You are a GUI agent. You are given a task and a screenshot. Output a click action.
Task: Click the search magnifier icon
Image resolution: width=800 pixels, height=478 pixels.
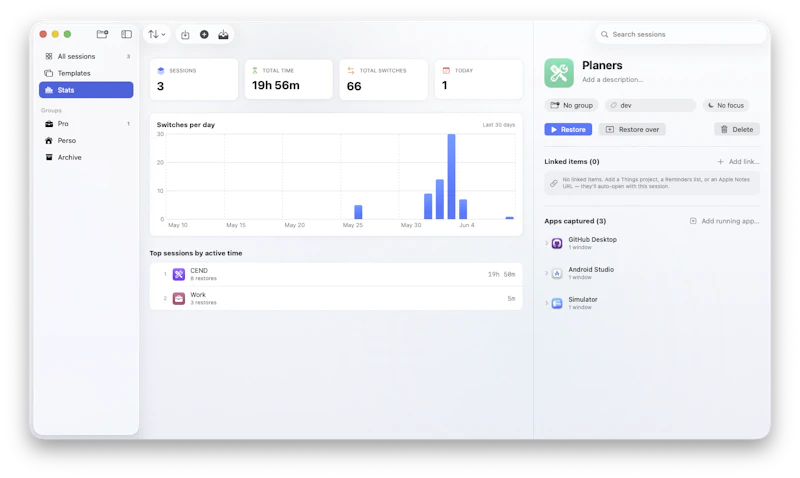click(605, 34)
